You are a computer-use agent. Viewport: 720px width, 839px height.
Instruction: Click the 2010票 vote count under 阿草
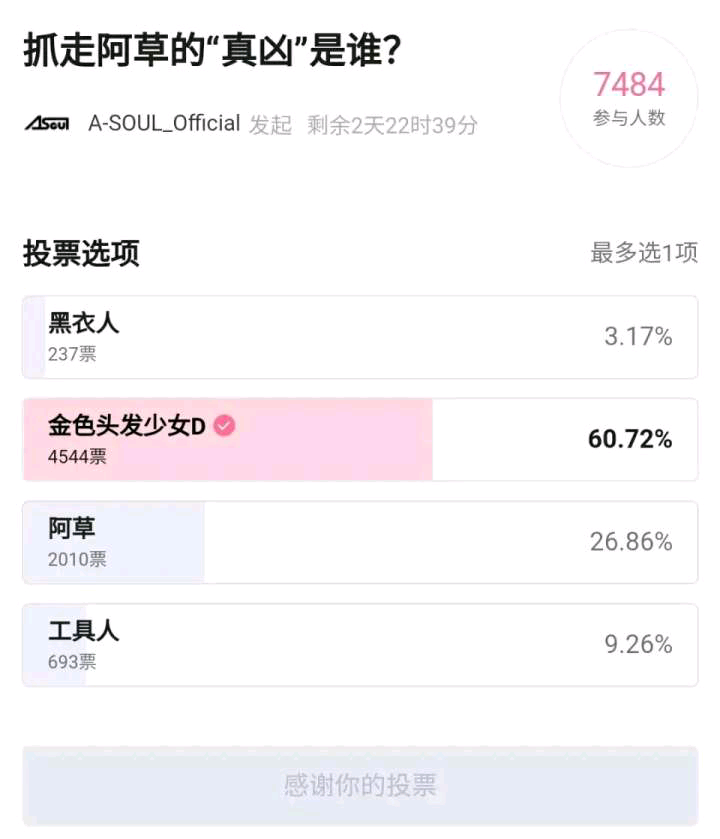pyautogui.click(x=77, y=560)
